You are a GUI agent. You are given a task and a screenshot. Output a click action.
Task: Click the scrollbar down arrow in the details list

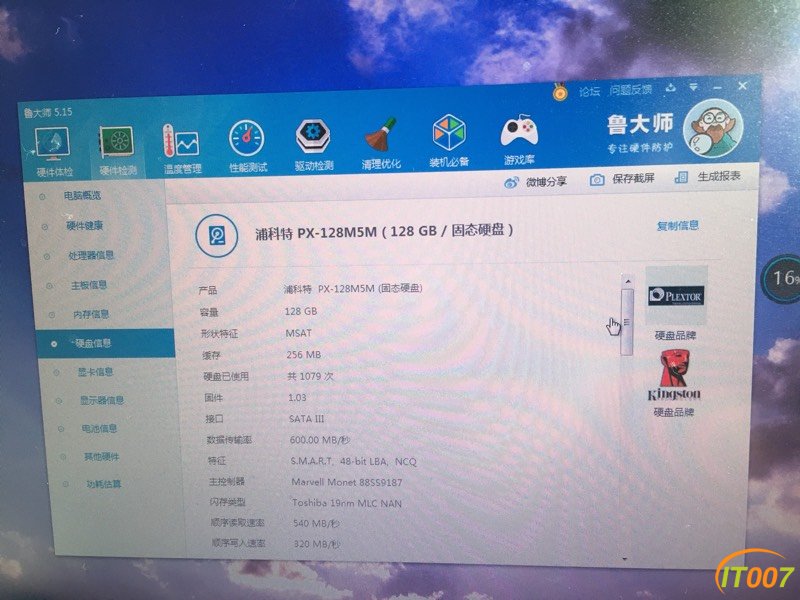pos(624,559)
